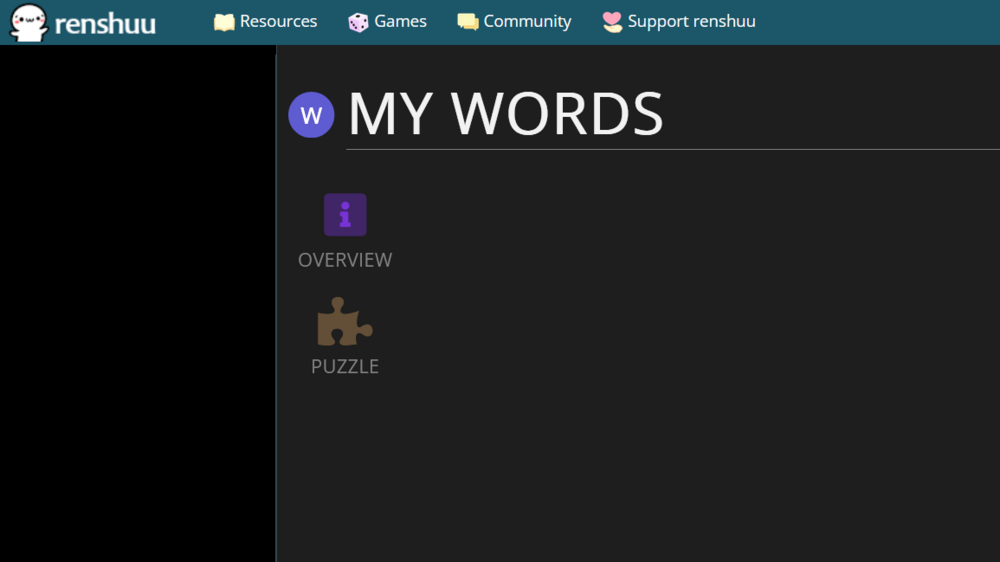Click the renshuu mascot logo
Image resolution: width=1000 pixels, height=562 pixels.
coord(29,23)
